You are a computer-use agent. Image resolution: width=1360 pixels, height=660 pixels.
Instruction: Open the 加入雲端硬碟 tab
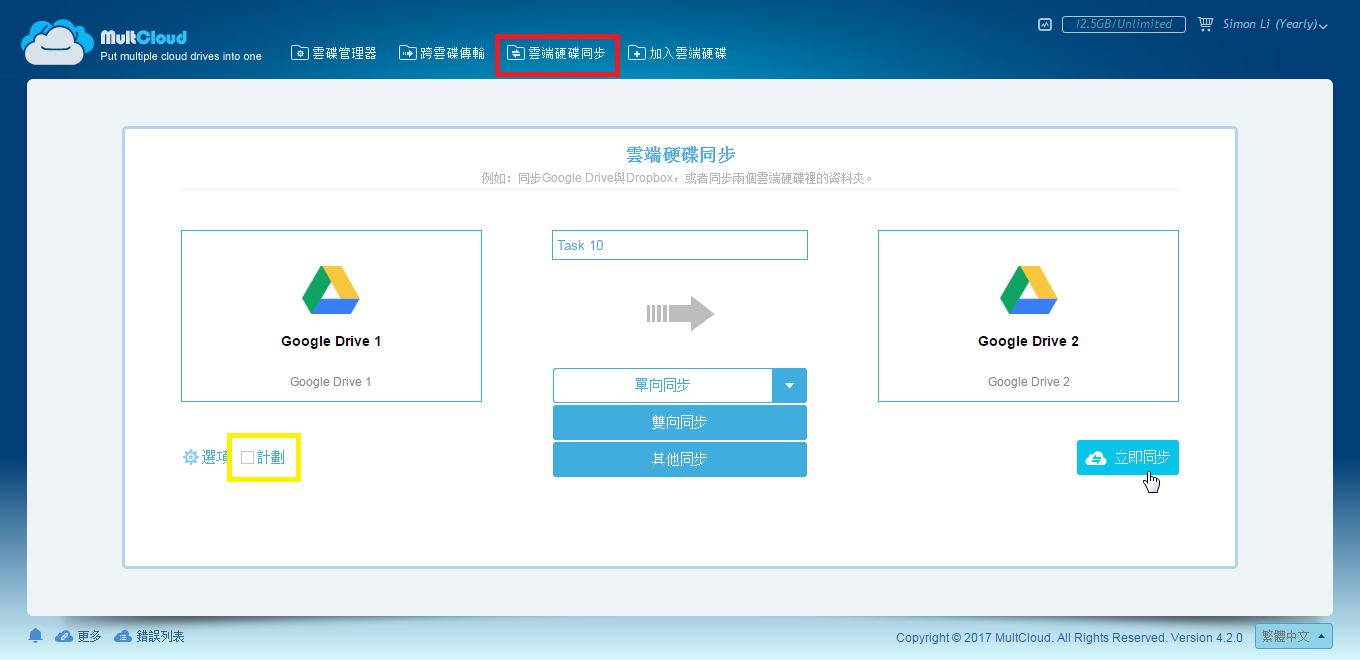pos(677,53)
